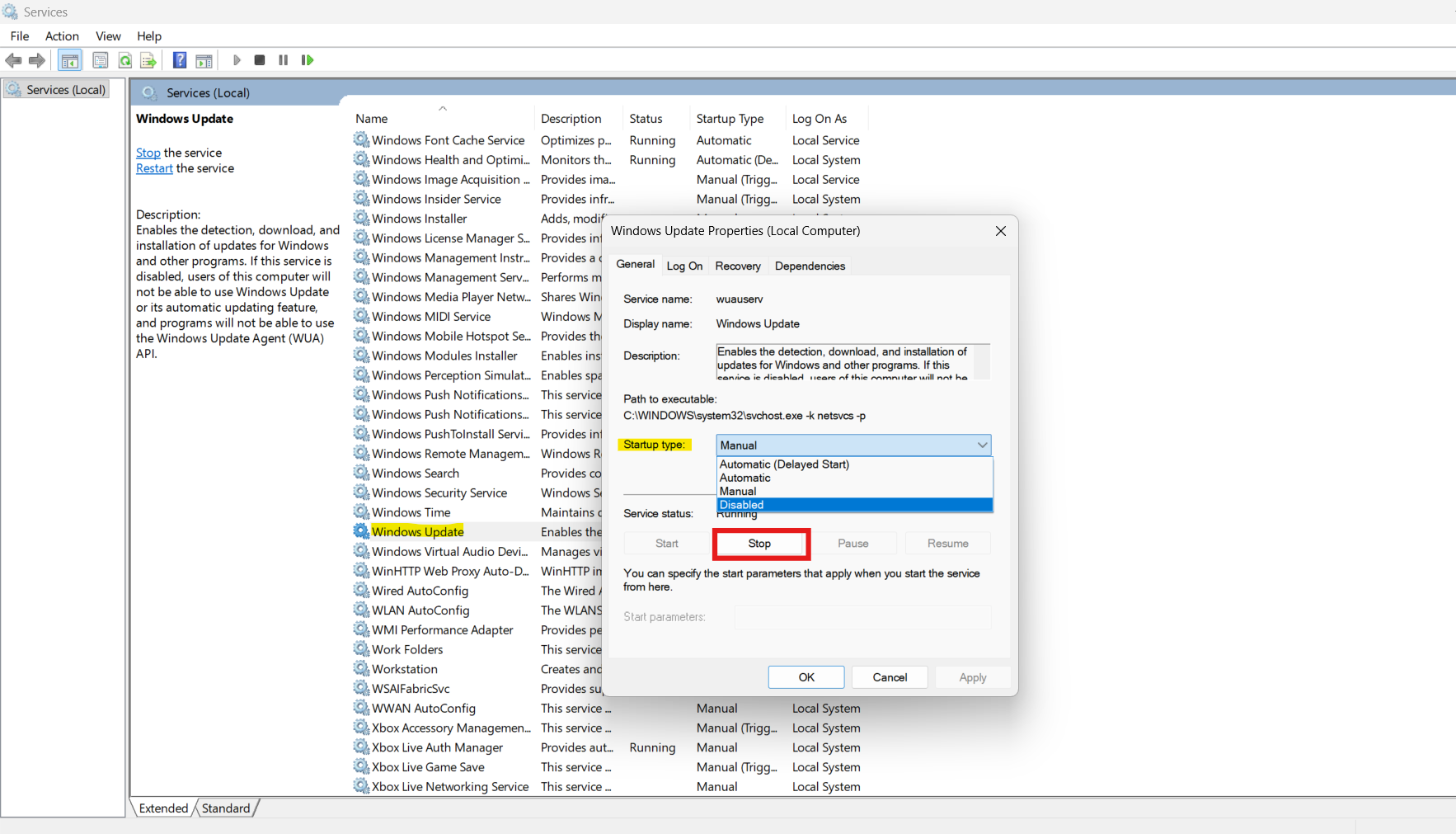Click the Back arrow in toolbar
Screen dimensions: 1456x834
pyautogui.click(x=13, y=60)
